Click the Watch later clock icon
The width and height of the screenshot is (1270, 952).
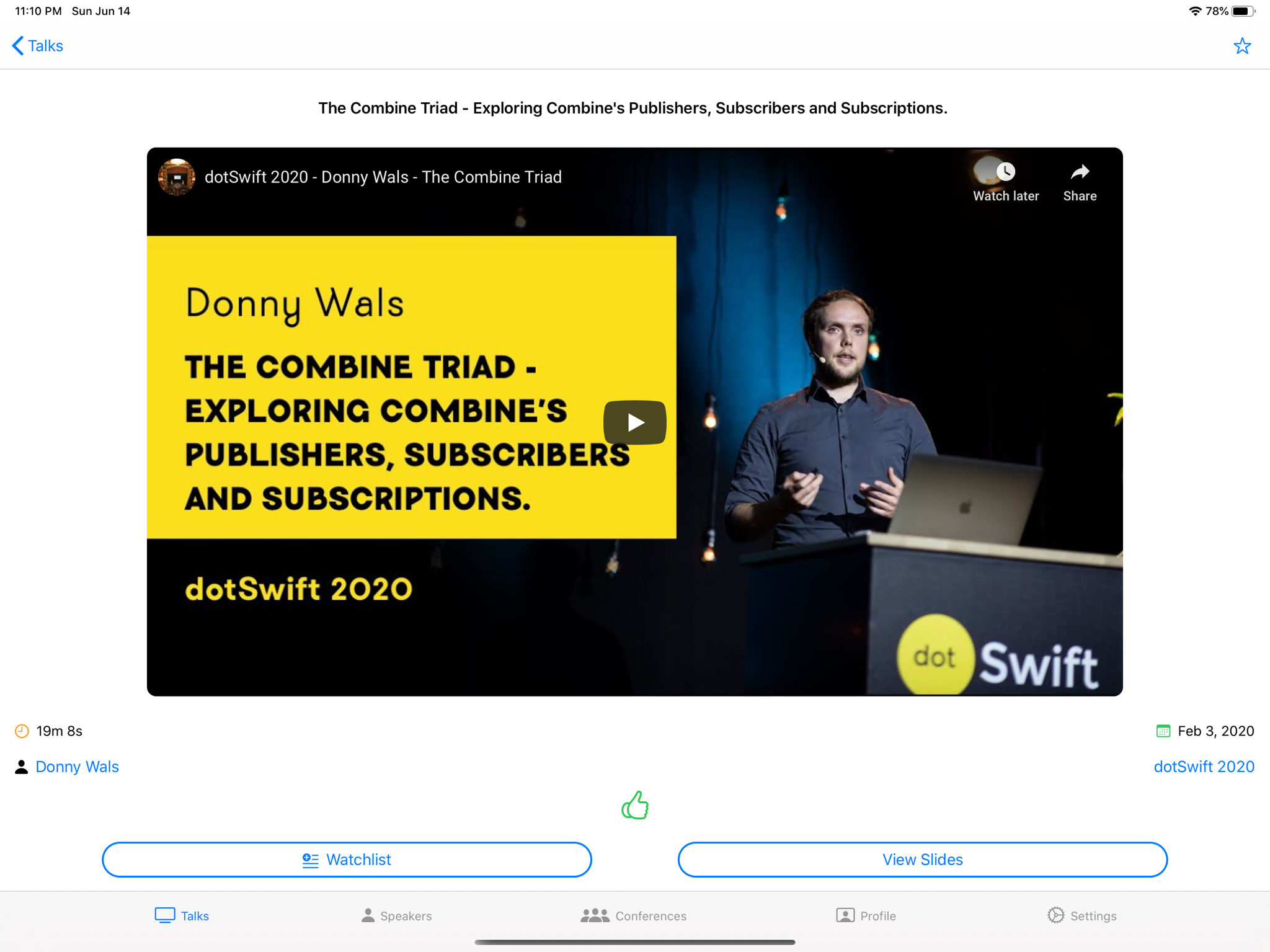1005,172
